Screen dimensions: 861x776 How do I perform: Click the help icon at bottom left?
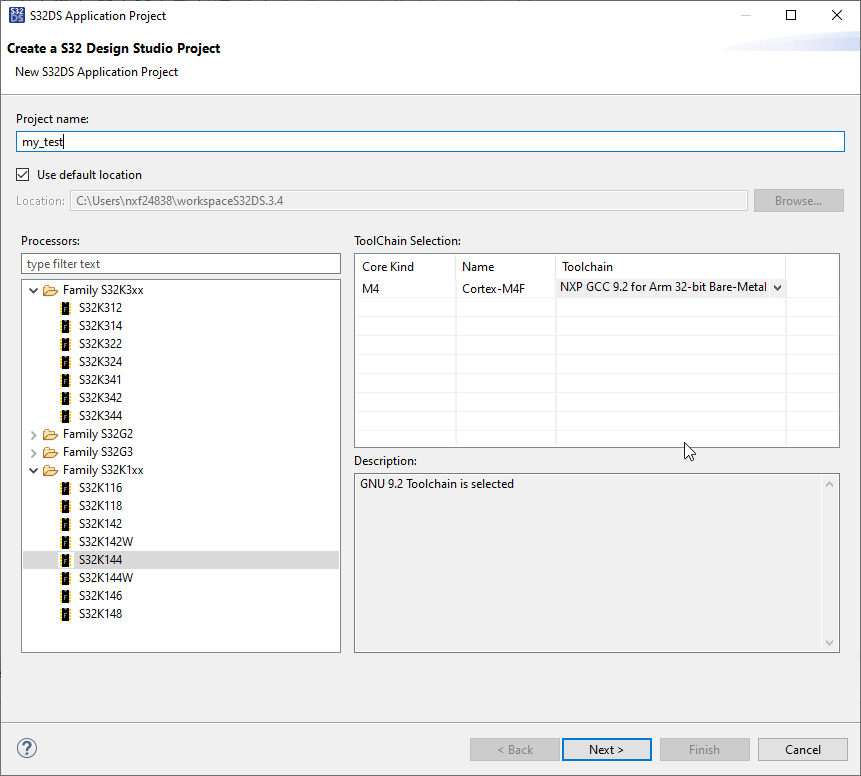coord(26,748)
